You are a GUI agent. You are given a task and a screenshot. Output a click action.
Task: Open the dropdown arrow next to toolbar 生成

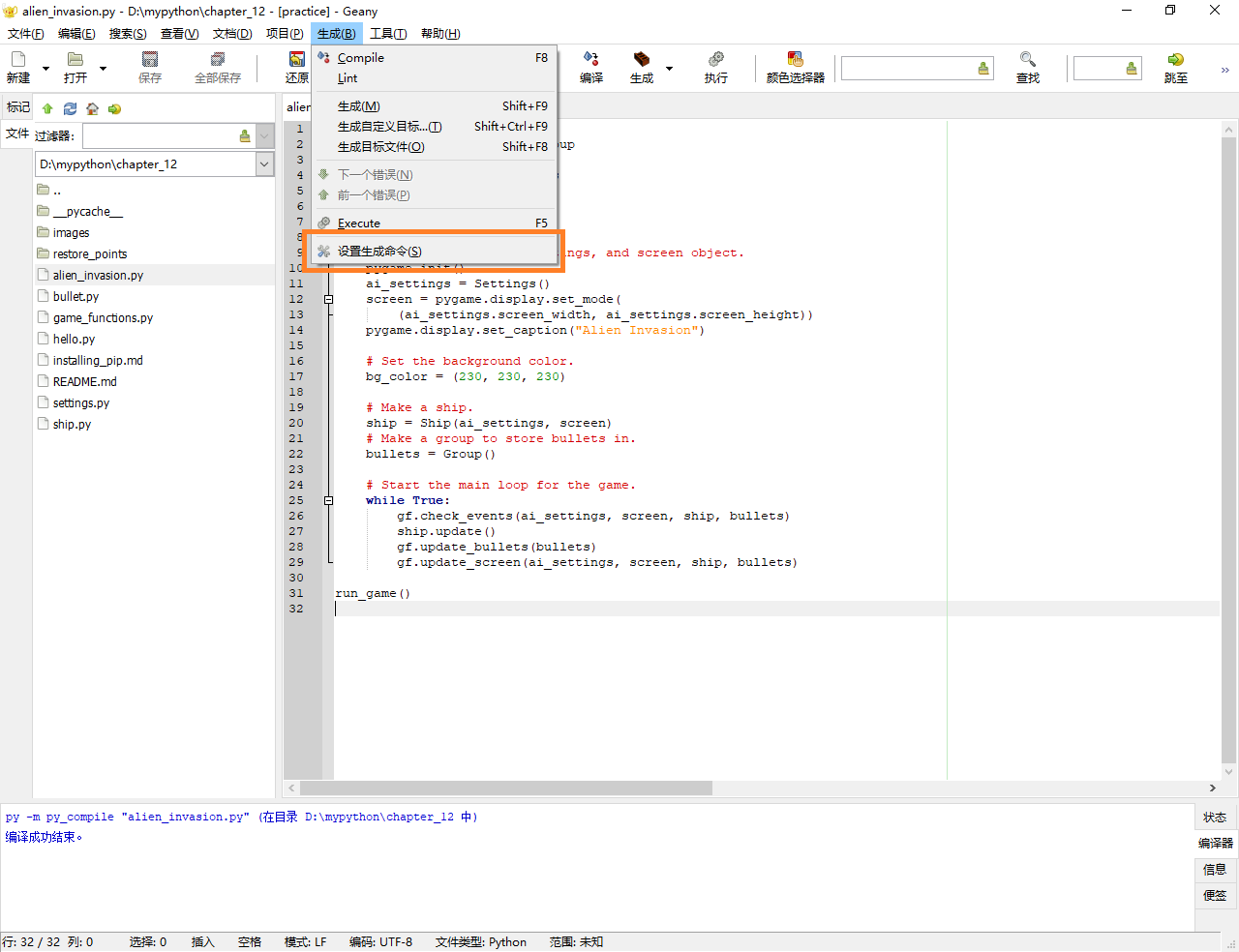tap(669, 69)
